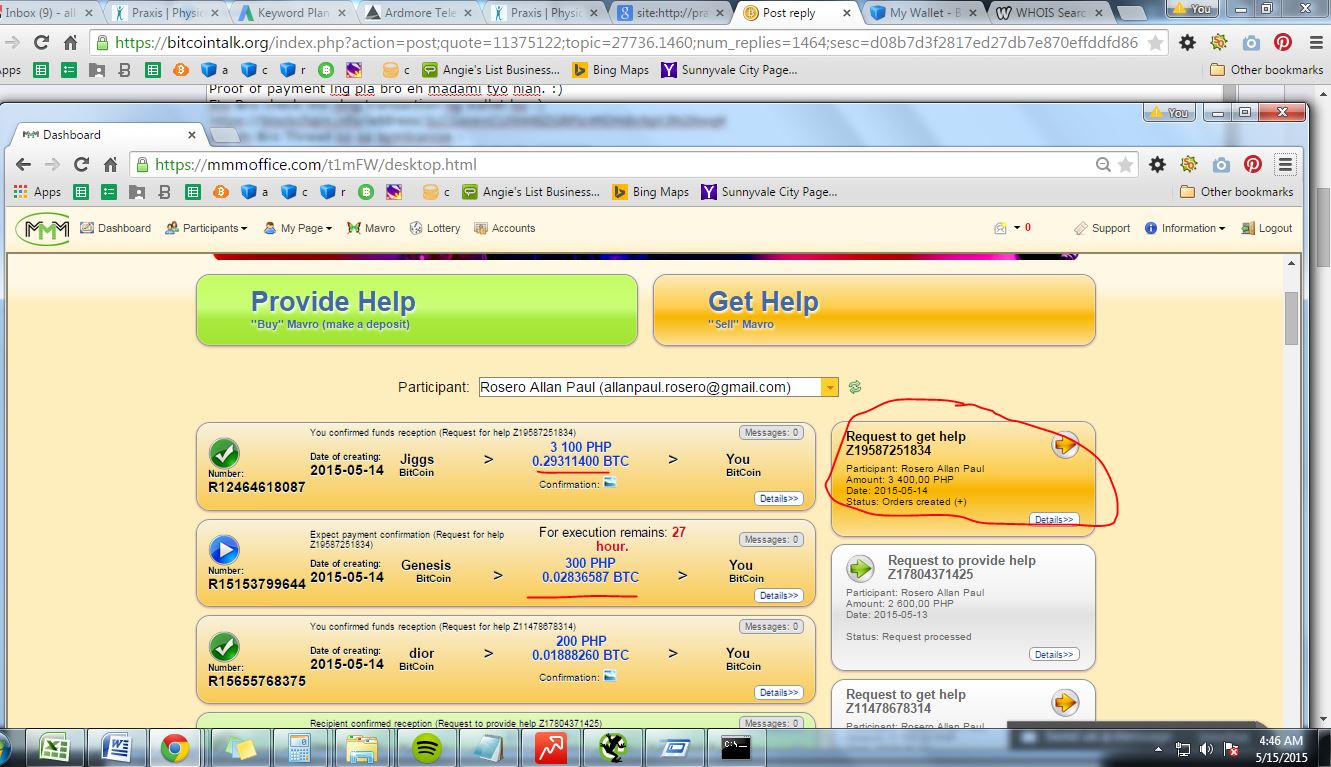Click green checkmark icon of order R15655768375

tap(224, 647)
